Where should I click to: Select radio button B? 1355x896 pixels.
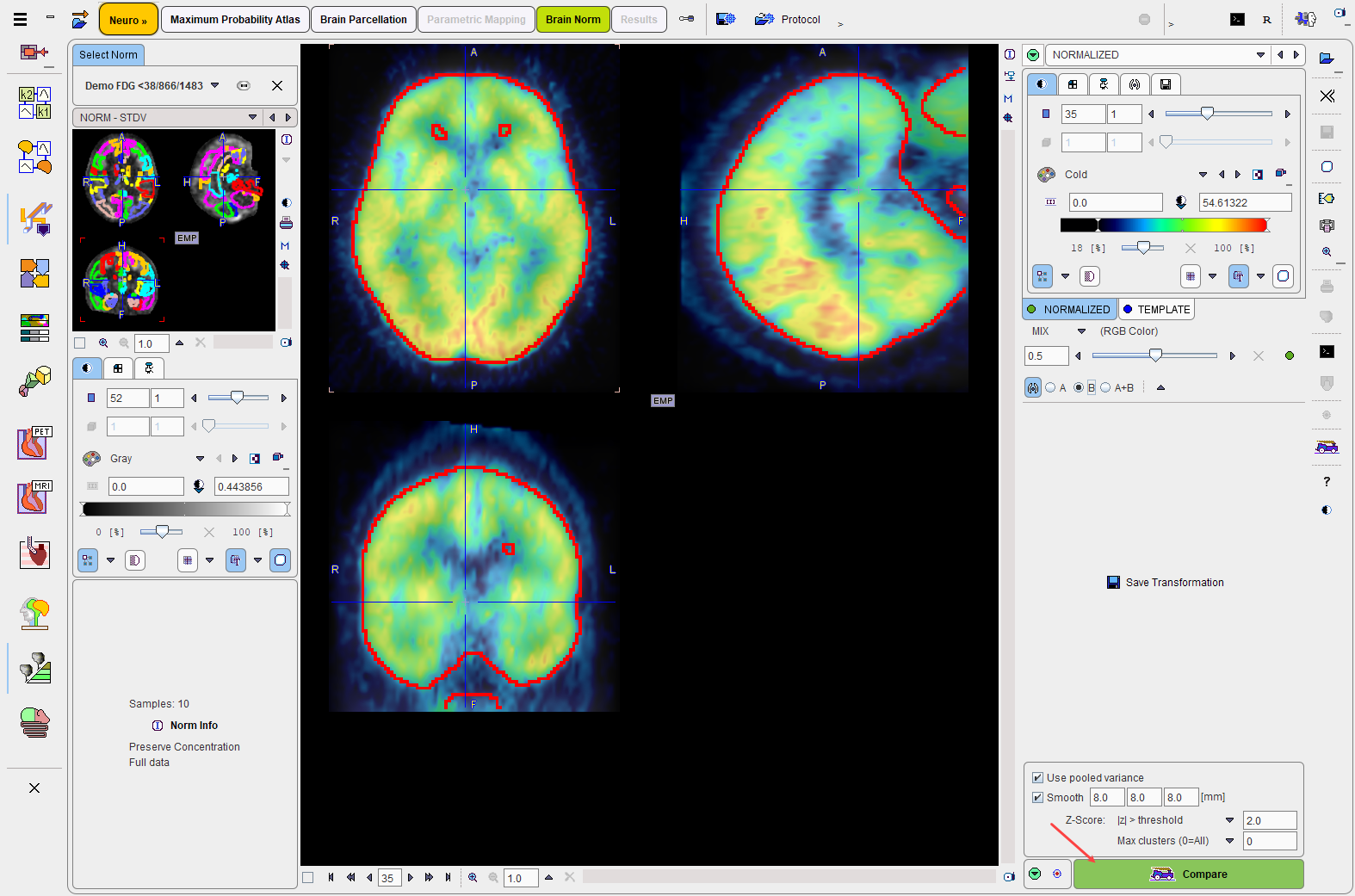pos(1079,388)
